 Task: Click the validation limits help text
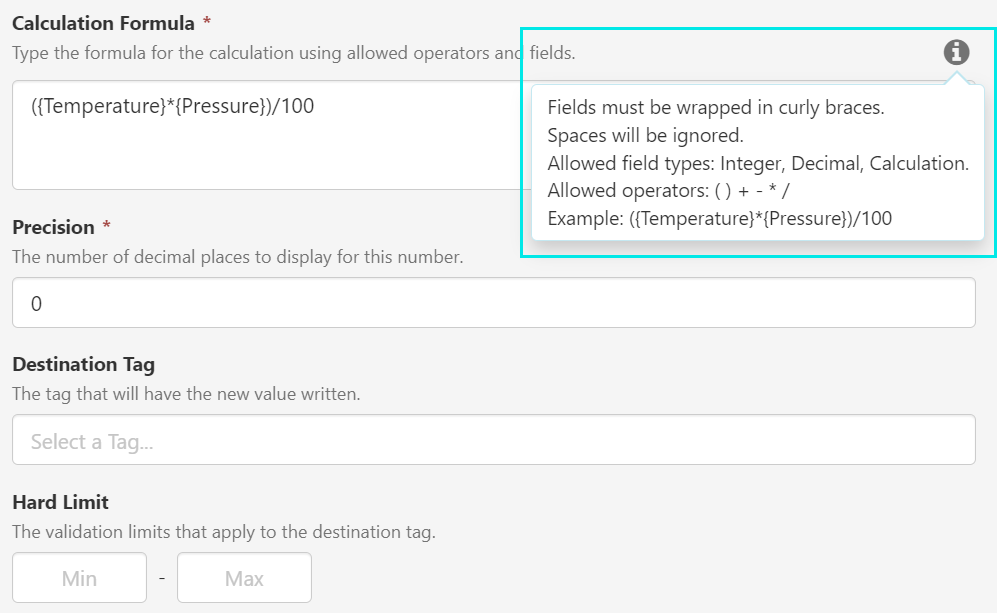(x=223, y=532)
